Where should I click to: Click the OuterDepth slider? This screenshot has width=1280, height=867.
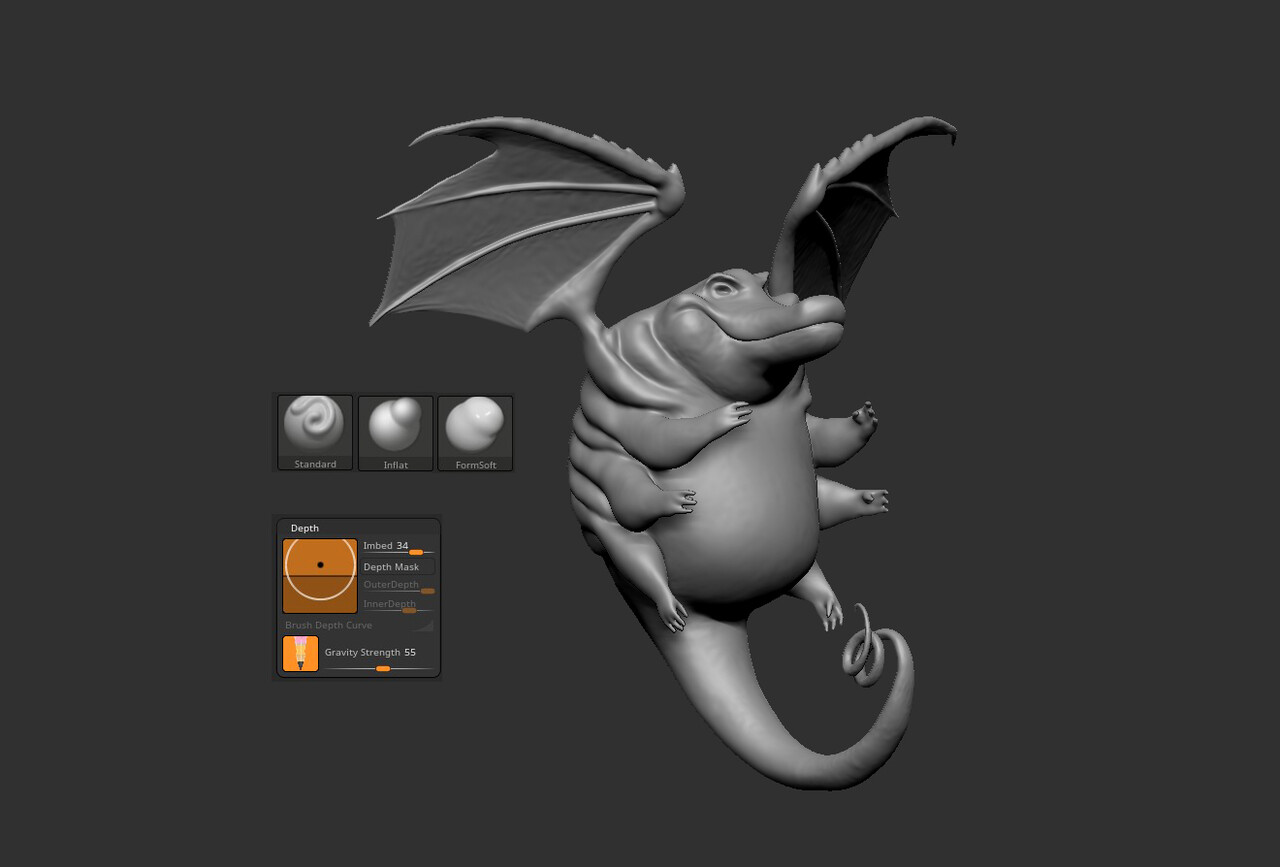pyautogui.click(x=398, y=586)
